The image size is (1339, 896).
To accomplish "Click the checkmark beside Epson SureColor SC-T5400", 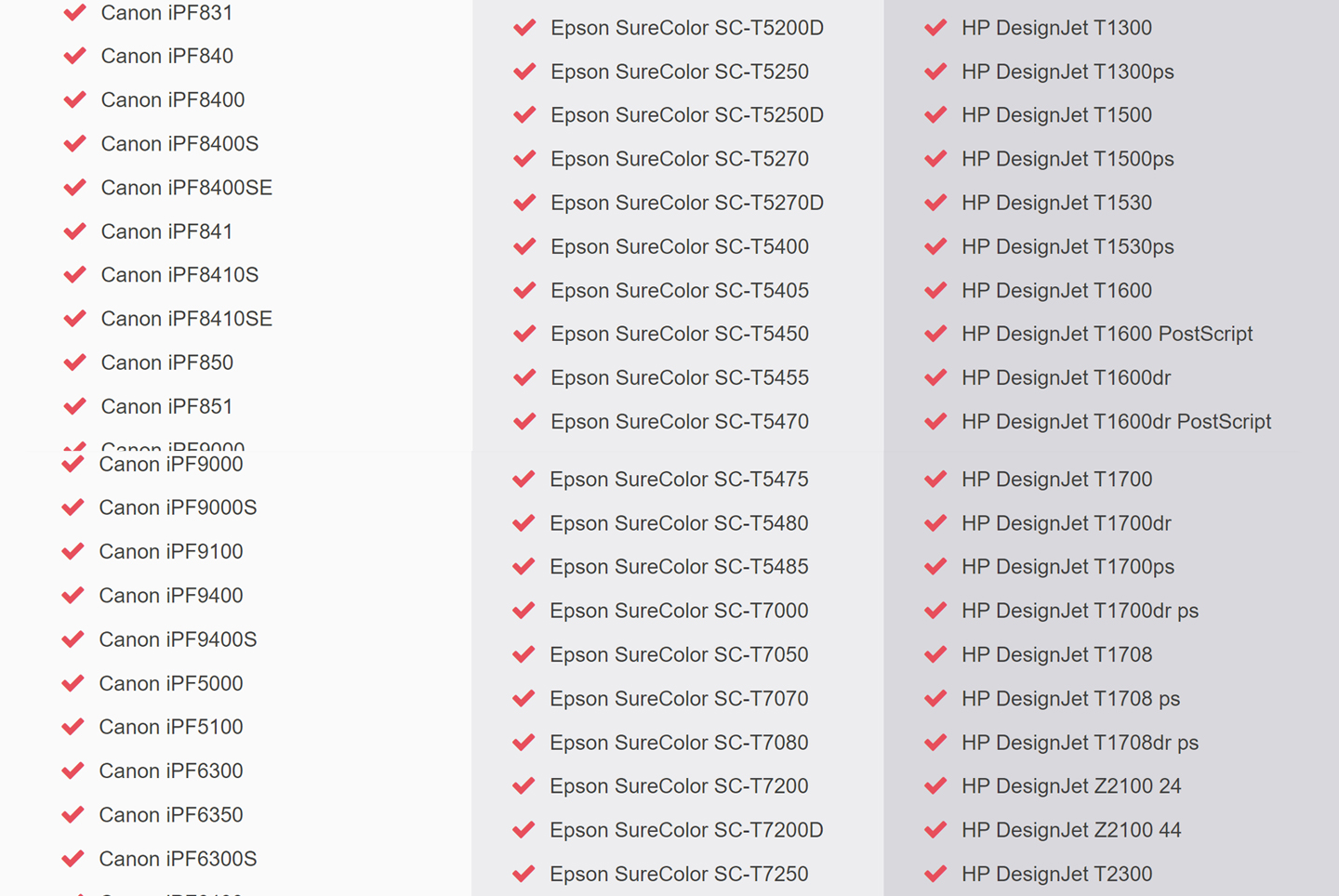I will tap(524, 246).
